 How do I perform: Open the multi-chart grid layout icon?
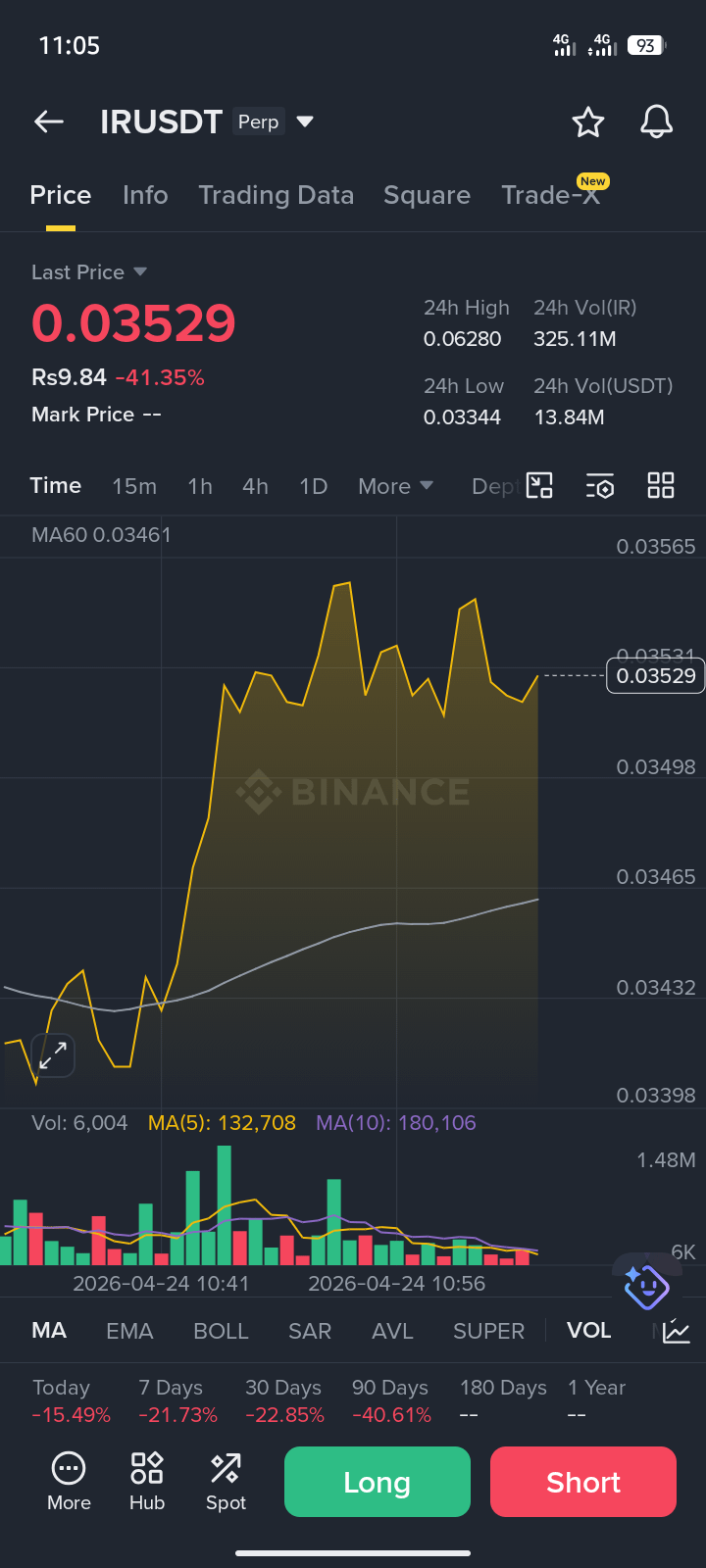point(661,485)
